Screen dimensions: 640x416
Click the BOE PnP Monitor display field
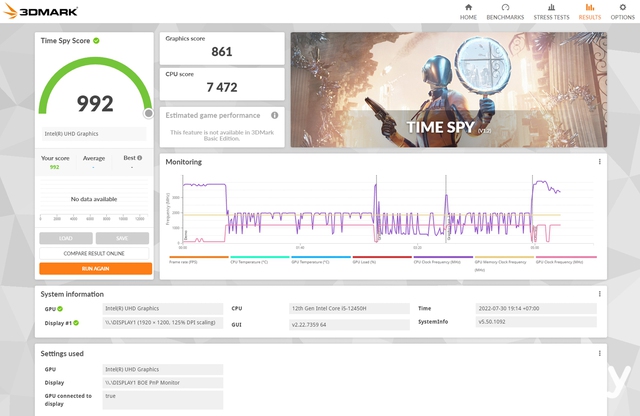pos(162,383)
